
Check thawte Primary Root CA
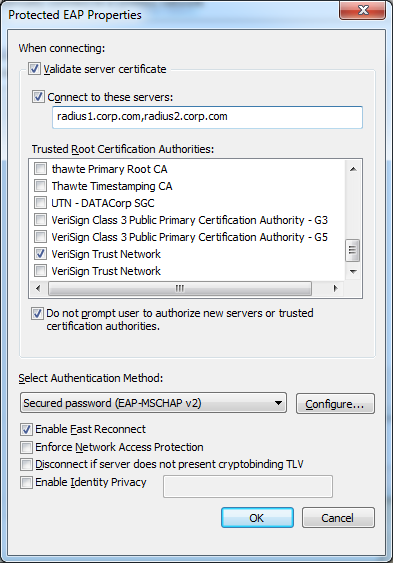40,169
